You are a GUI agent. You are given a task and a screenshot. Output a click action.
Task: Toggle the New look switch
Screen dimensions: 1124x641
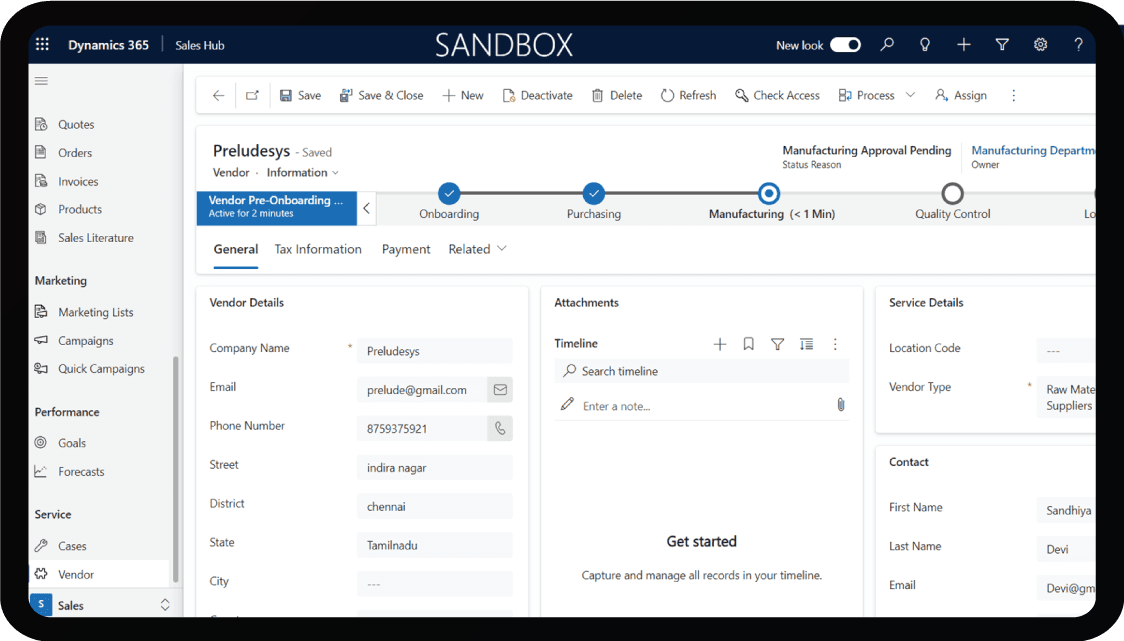pos(845,45)
